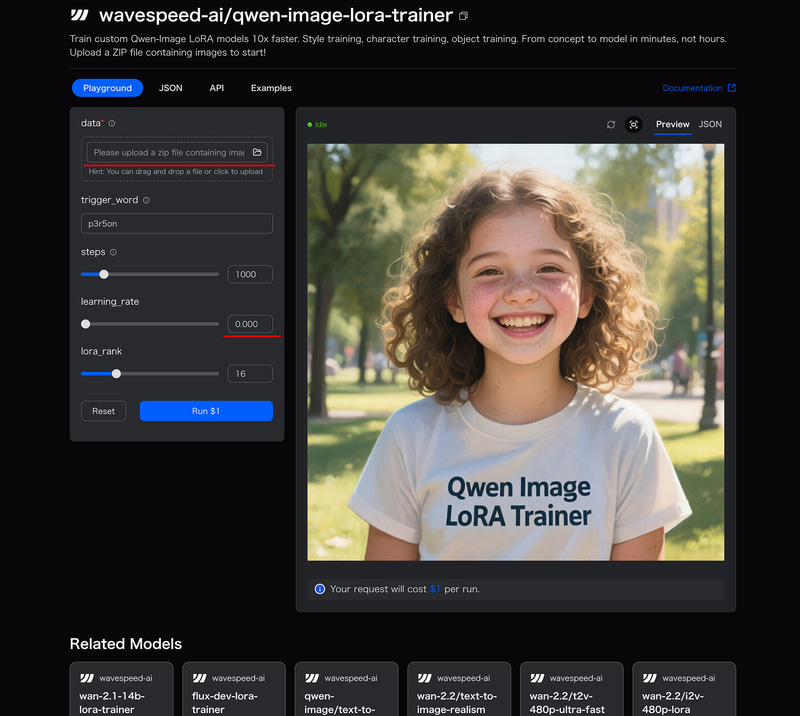Open the Documentation link

pos(697,88)
